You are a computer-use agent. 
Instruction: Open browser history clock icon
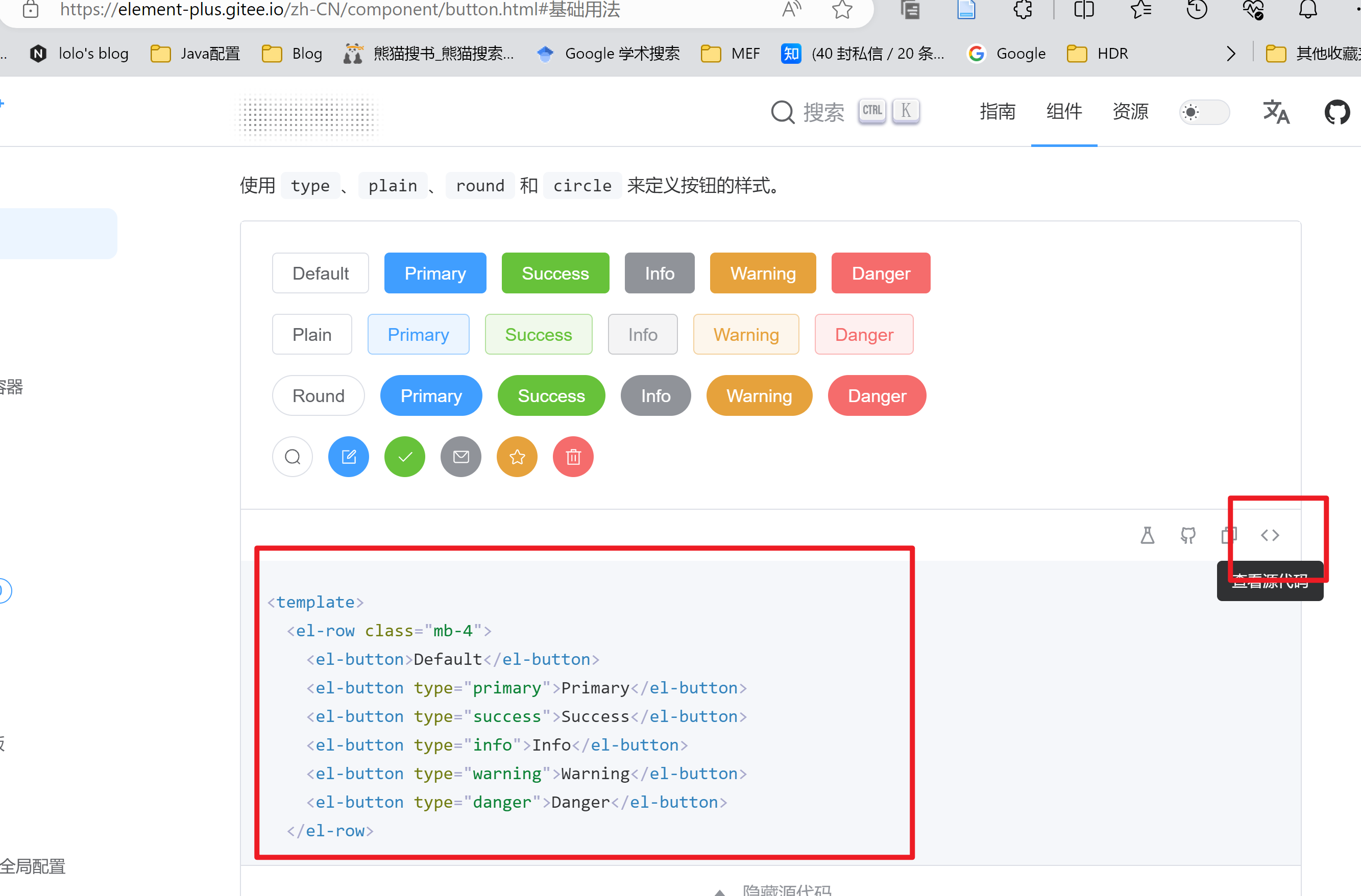pyautogui.click(x=1196, y=9)
